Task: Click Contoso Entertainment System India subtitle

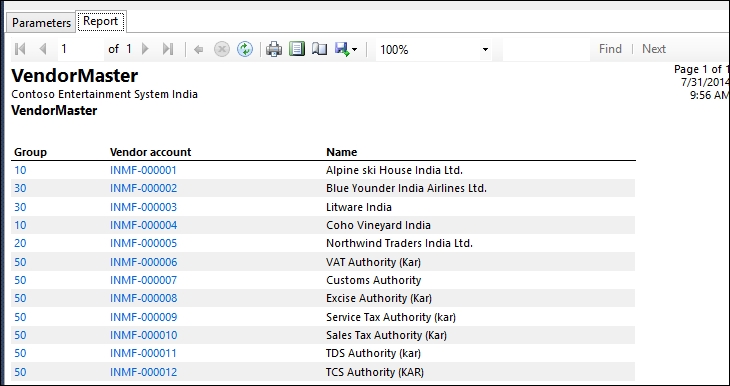Action: click(x=105, y=94)
